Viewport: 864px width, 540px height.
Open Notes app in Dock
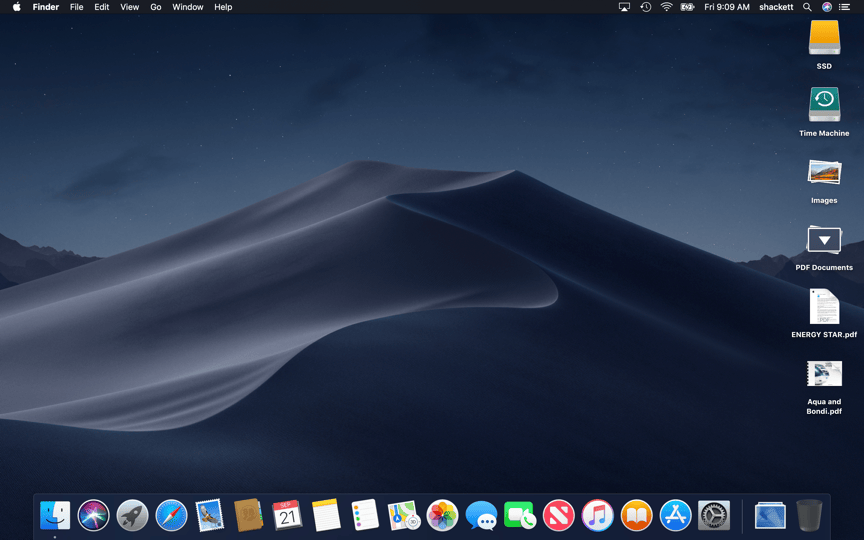point(326,516)
